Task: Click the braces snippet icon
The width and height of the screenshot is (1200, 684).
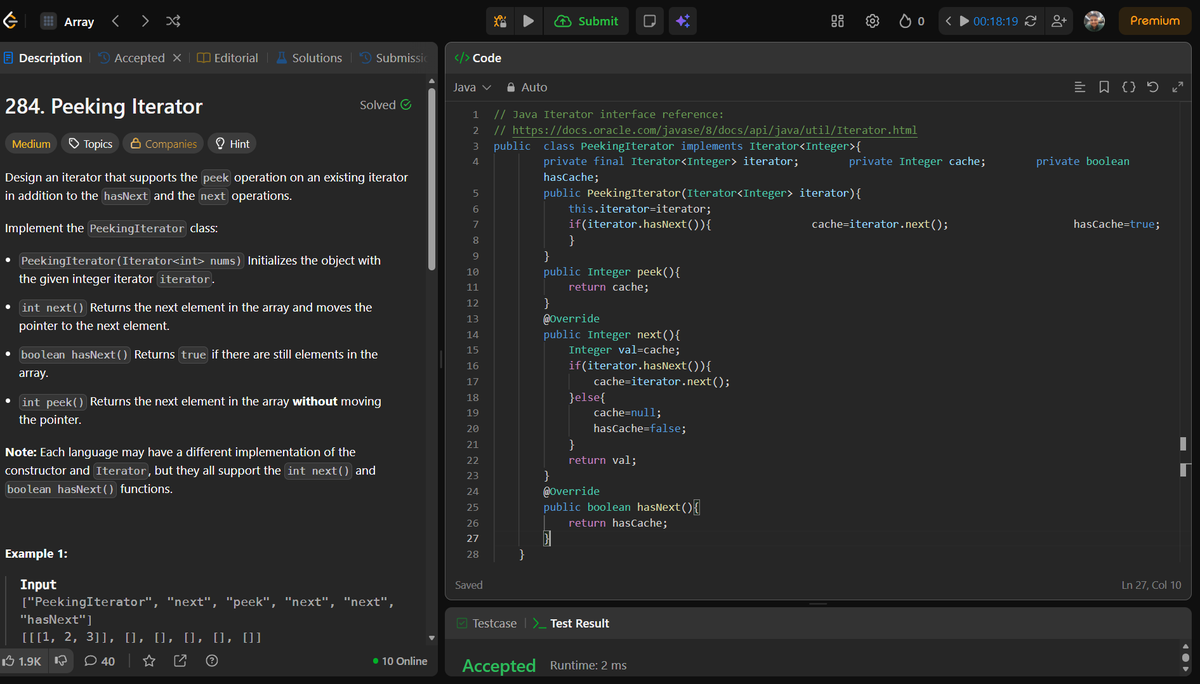Action: 1128,87
